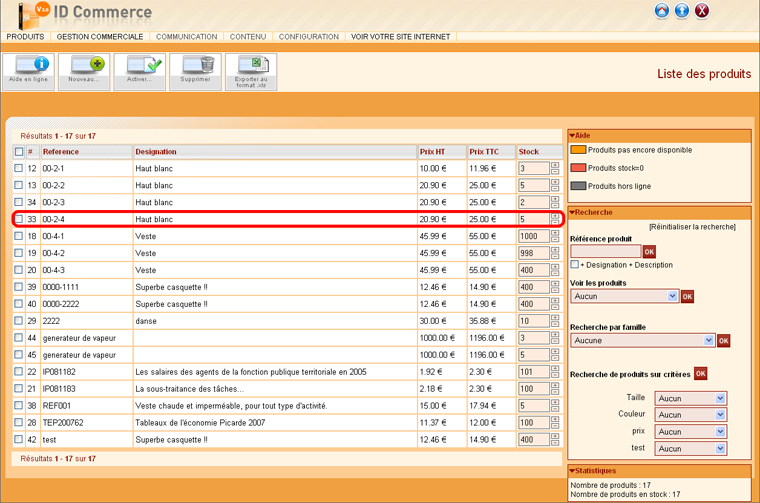760x503 pixels.
Task: Click the red Produits stock=0 swatch
Action: tap(578, 168)
